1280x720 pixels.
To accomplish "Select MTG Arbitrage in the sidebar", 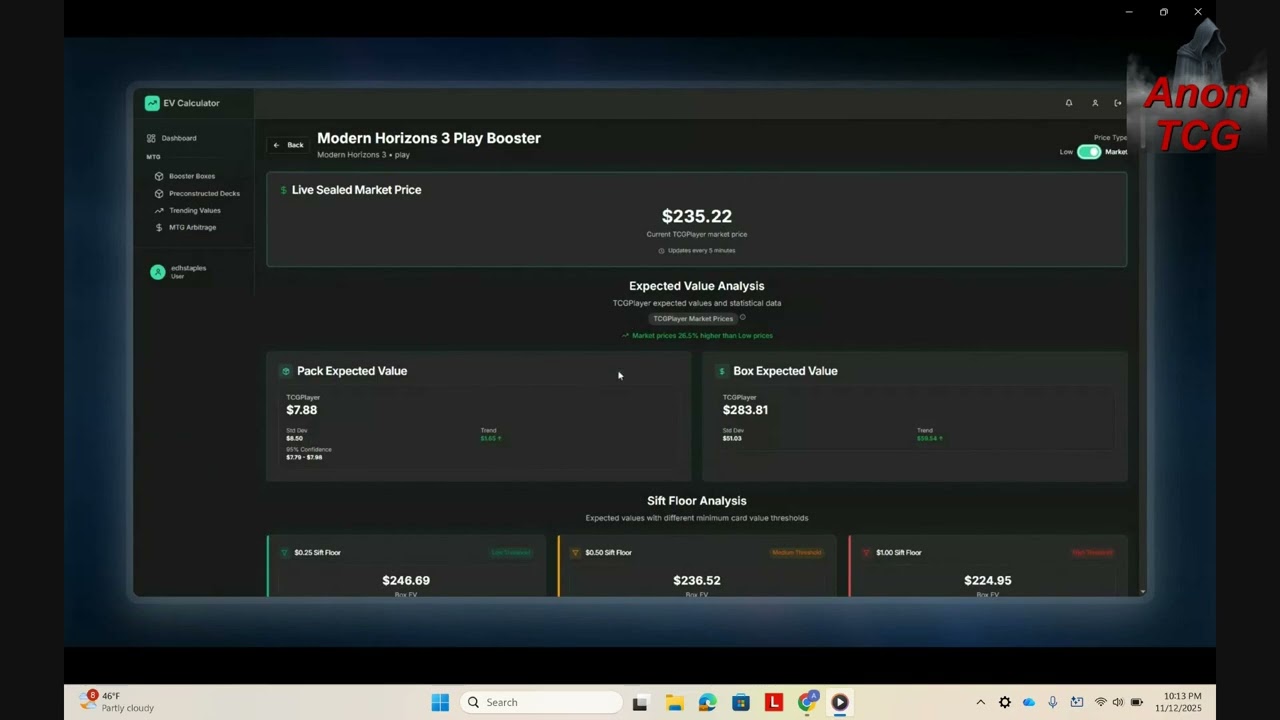I will tap(185, 227).
